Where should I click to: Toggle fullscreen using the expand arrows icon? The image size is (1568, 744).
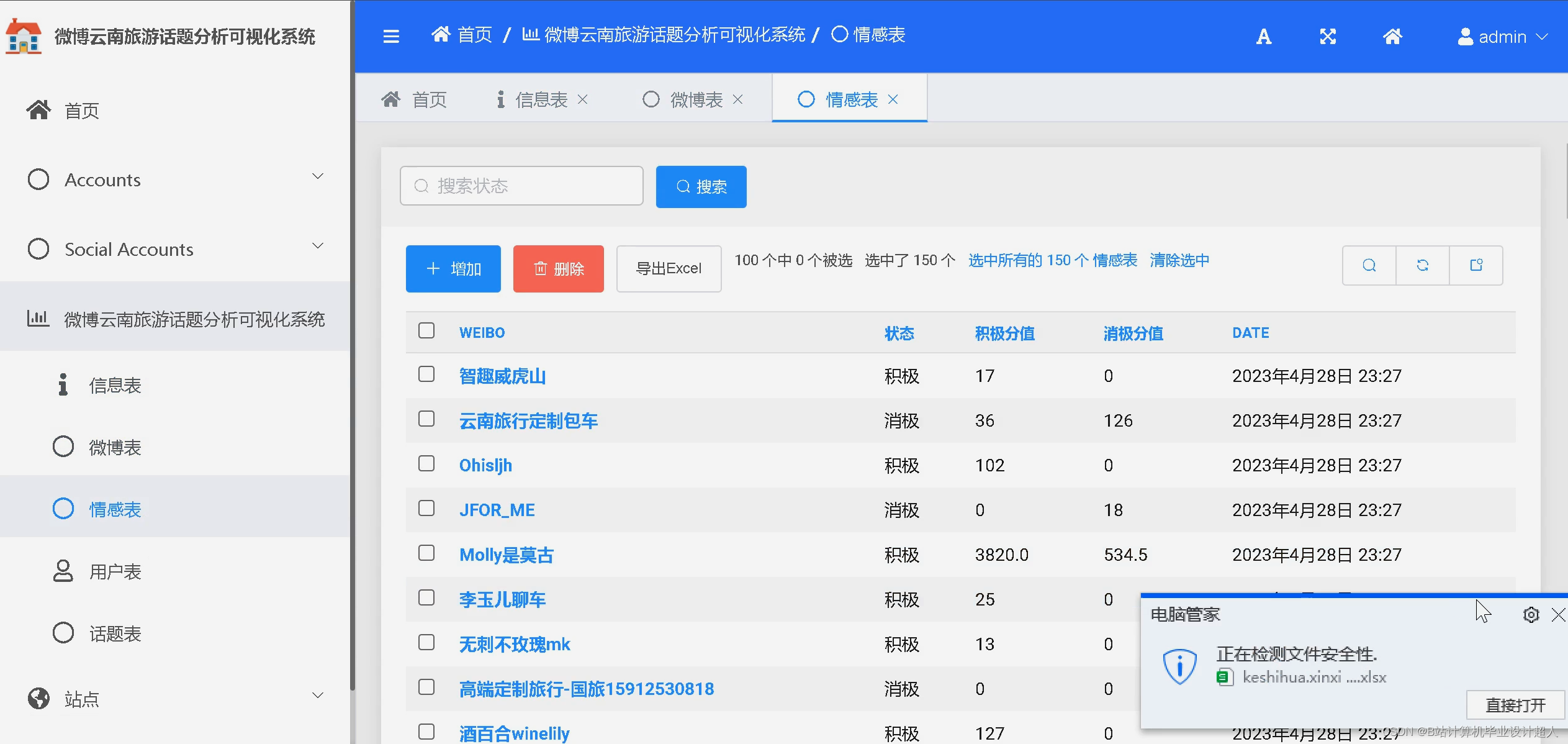[1328, 37]
